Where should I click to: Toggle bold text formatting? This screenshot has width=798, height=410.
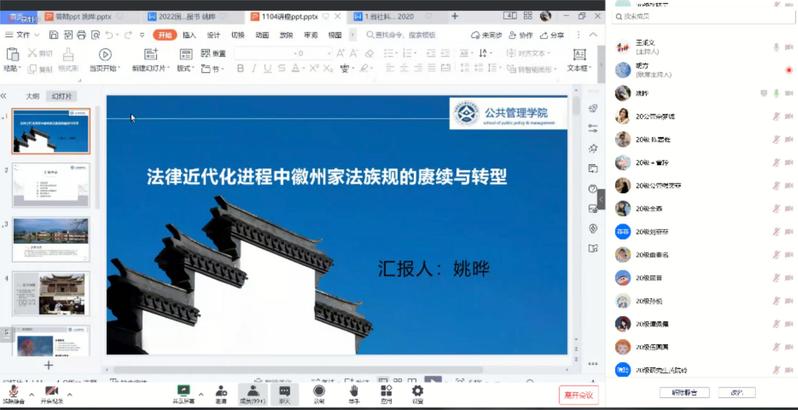click(x=240, y=69)
